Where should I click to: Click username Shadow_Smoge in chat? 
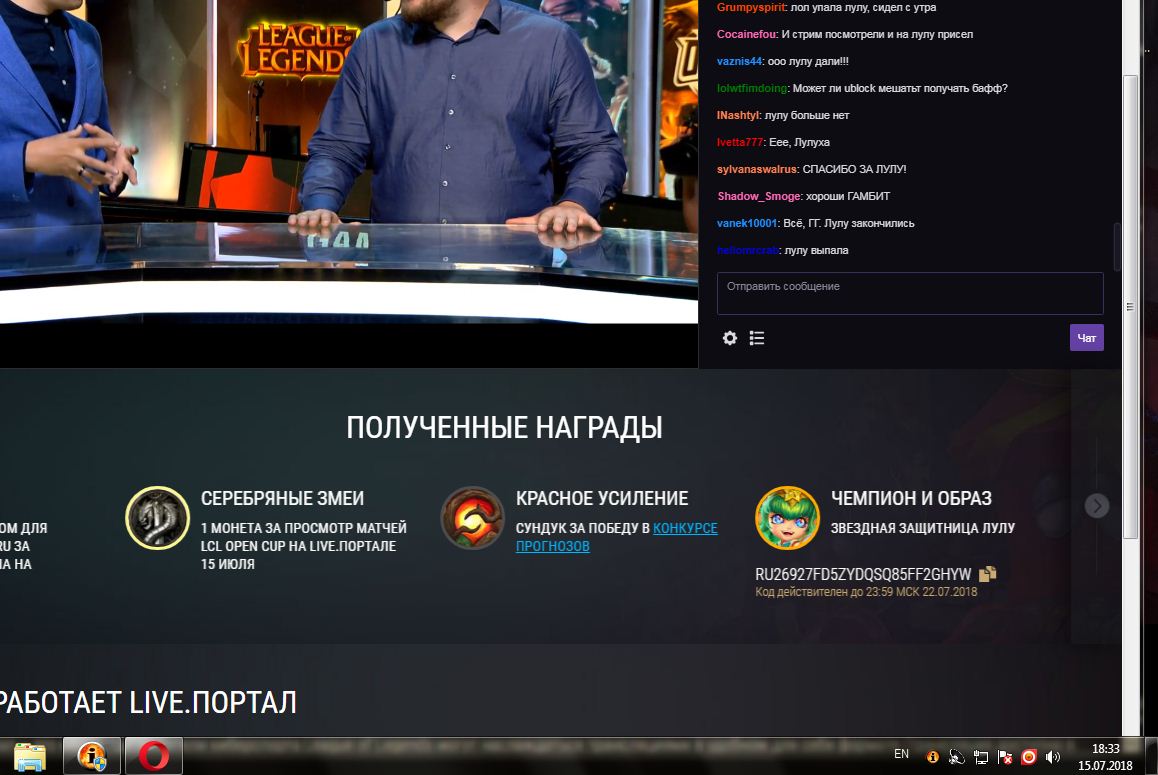click(758, 196)
